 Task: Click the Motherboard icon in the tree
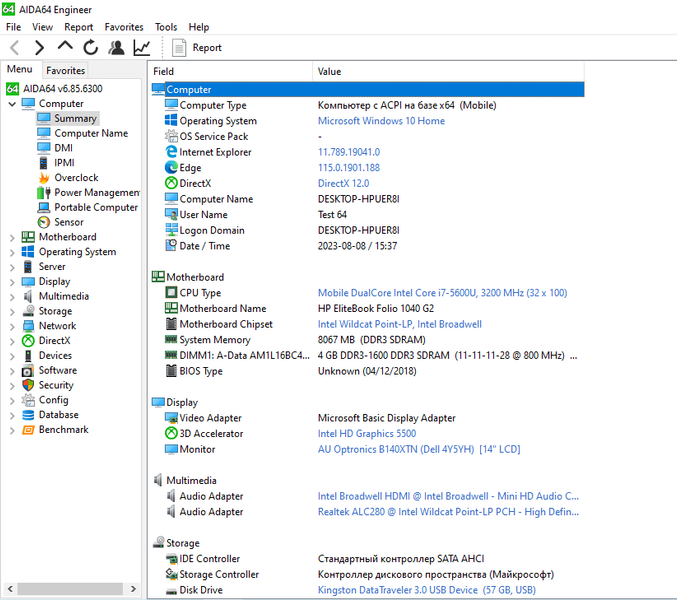[28, 237]
